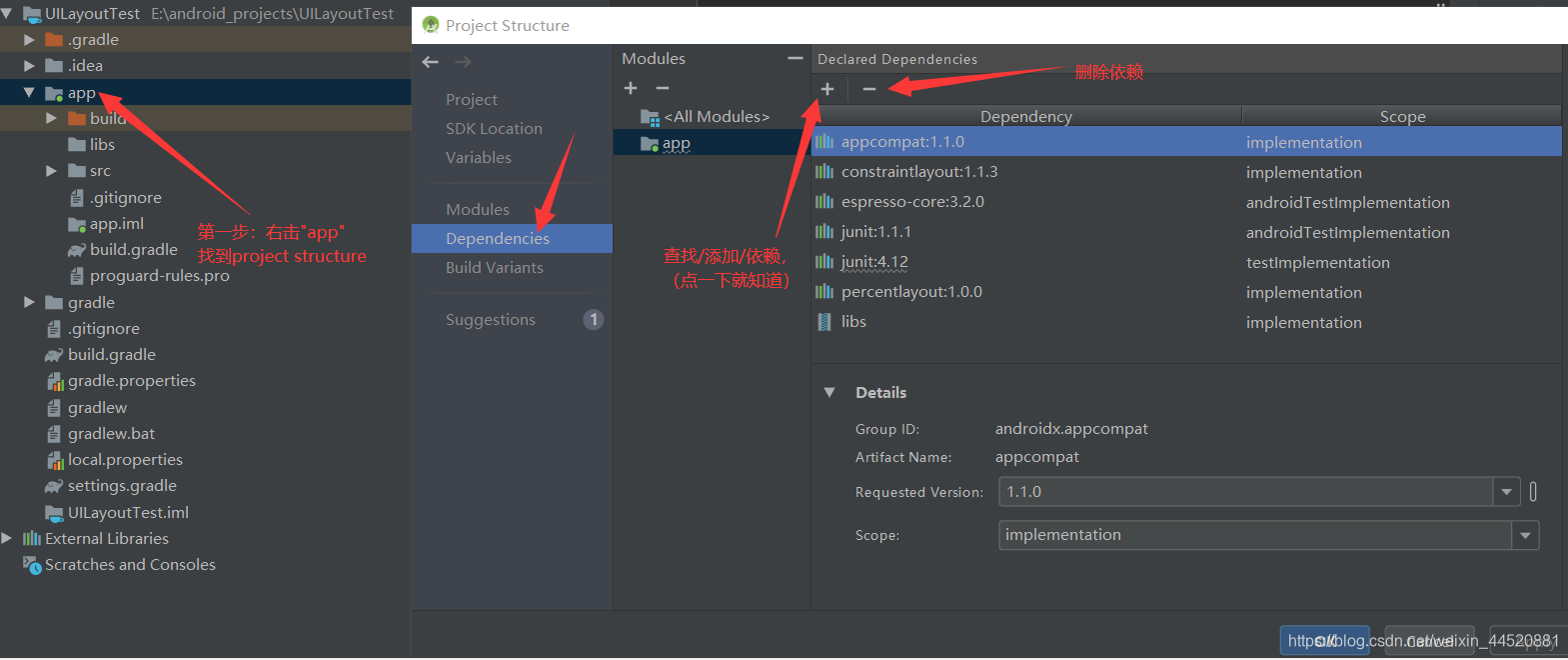Click the junit:4.12 library icon
This screenshot has width=1568, height=660.
pyautogui.click(x=824, y=262)
